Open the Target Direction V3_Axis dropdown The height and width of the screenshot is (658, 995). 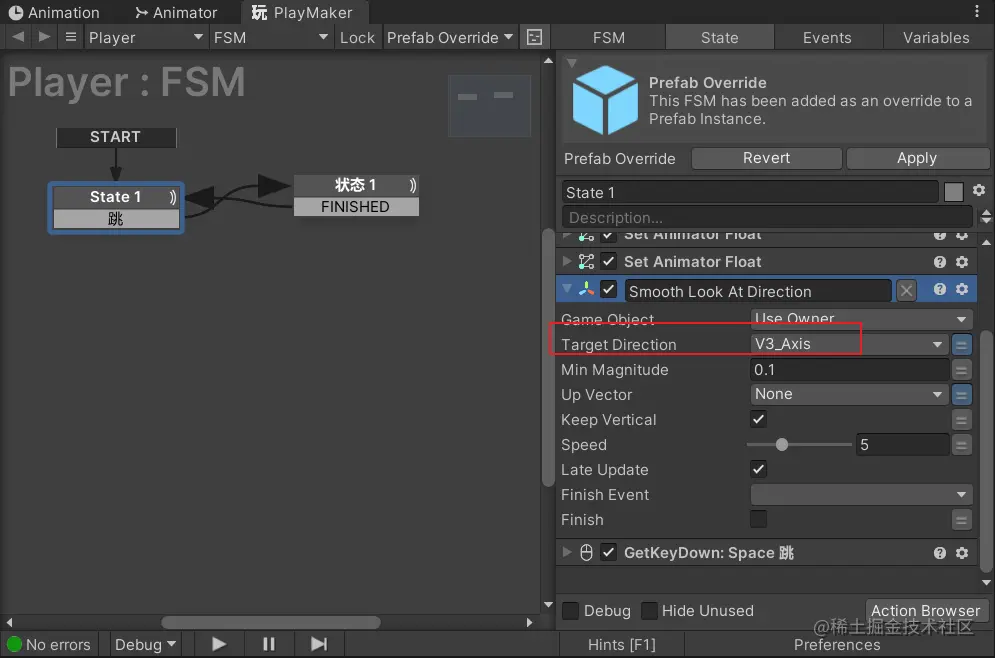tap(849, 344)
